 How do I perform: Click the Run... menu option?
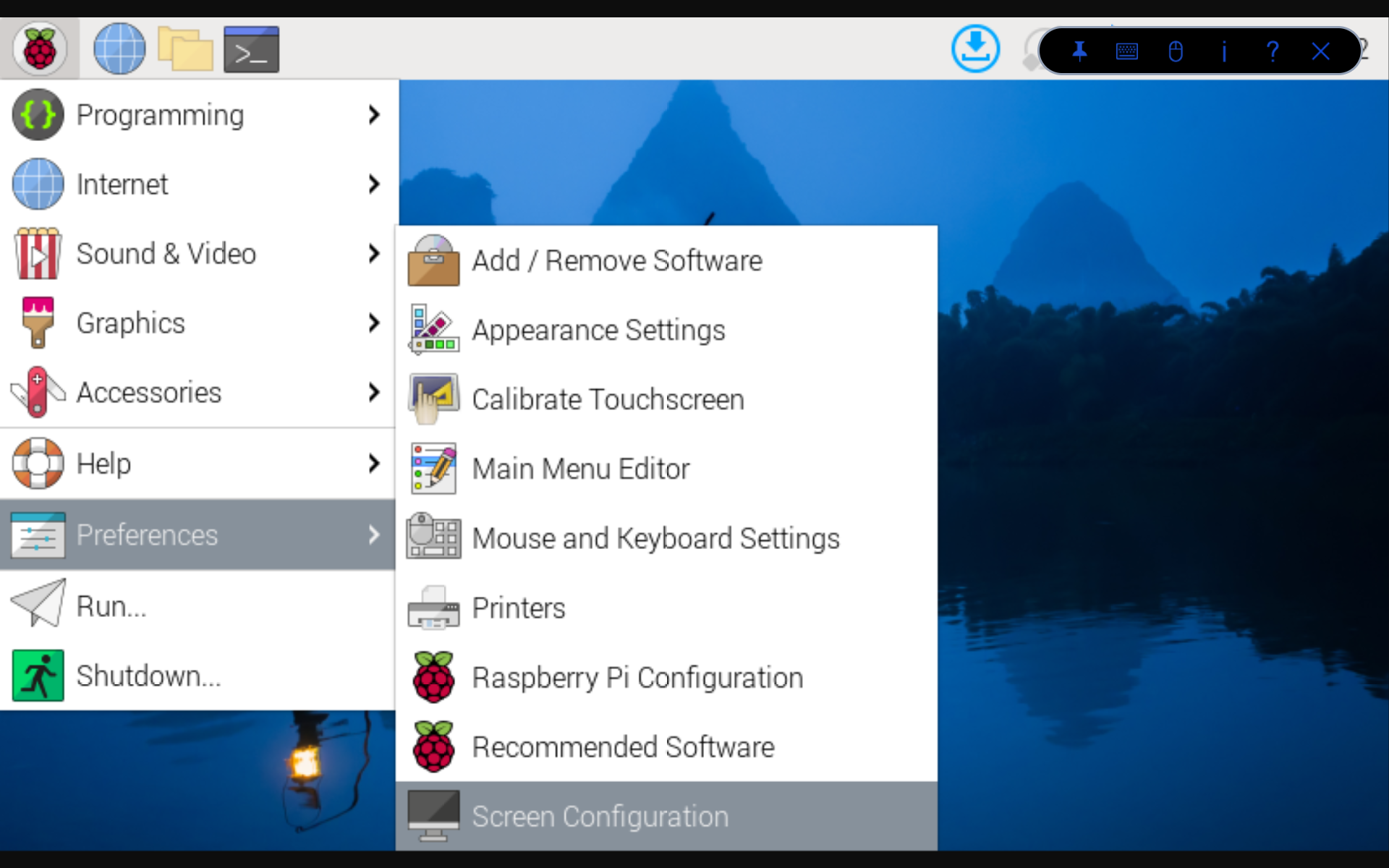click(x=112, y=606)
